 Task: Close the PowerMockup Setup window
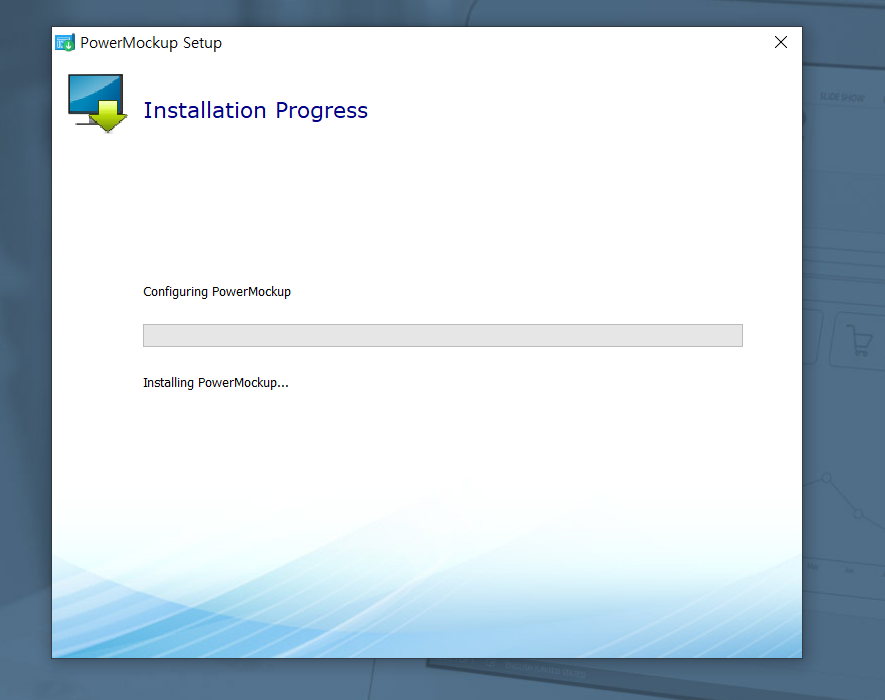[x=781, y=42]
